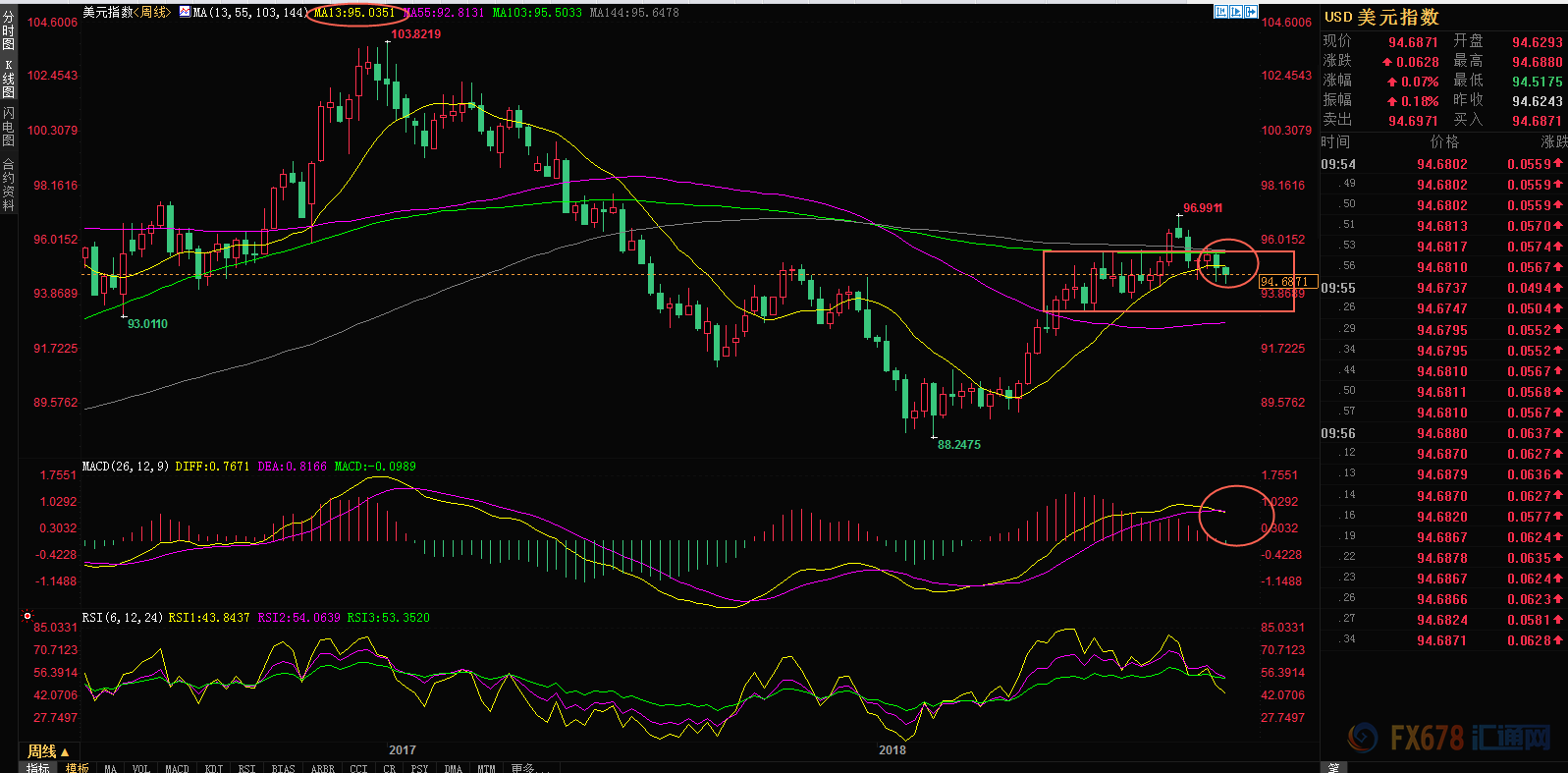Open 合约资料 in the left sidebar
The width and height of the screenshot is (1568, 773).
click(9, 185)
